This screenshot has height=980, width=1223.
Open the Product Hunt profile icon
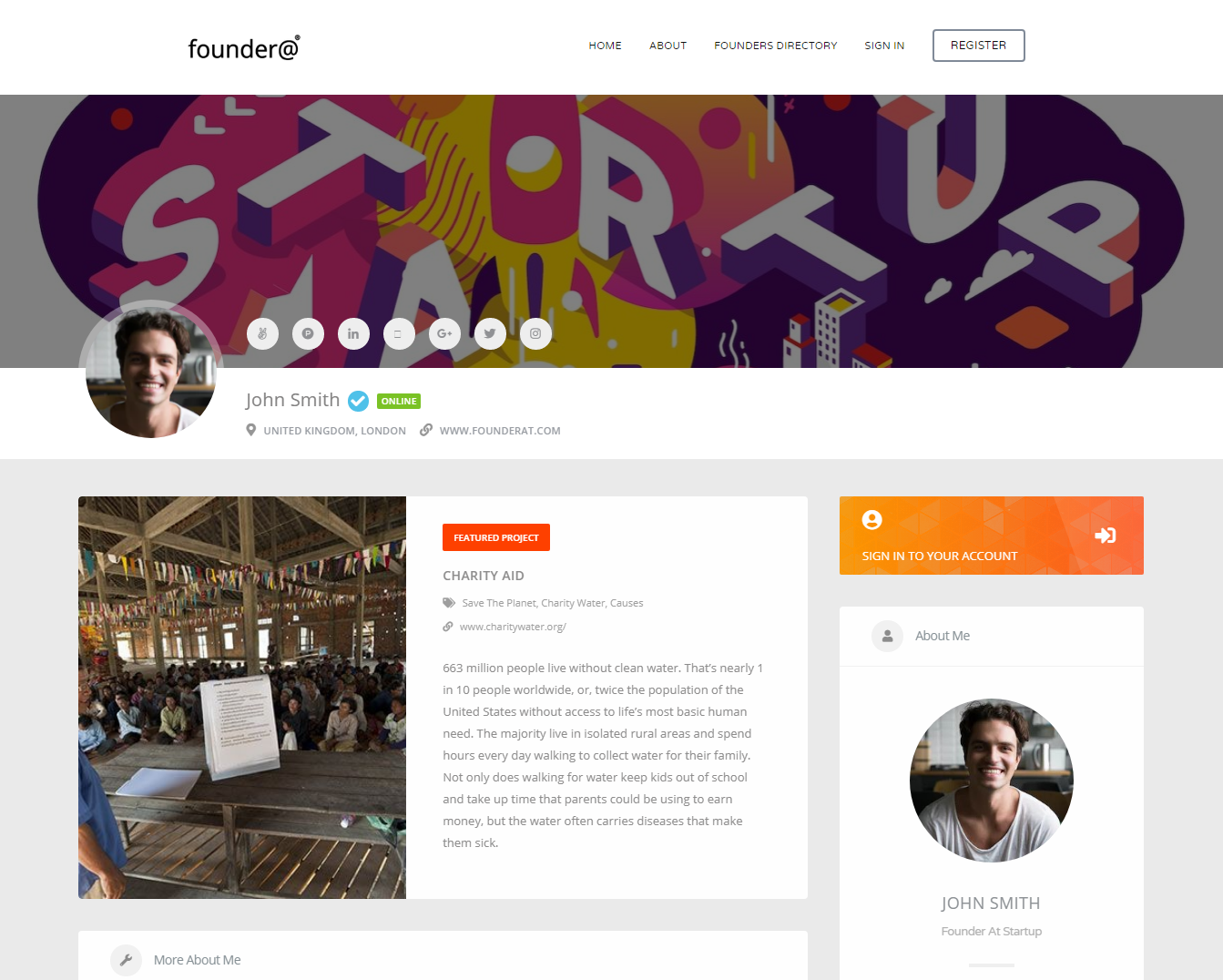click(308, 333)
